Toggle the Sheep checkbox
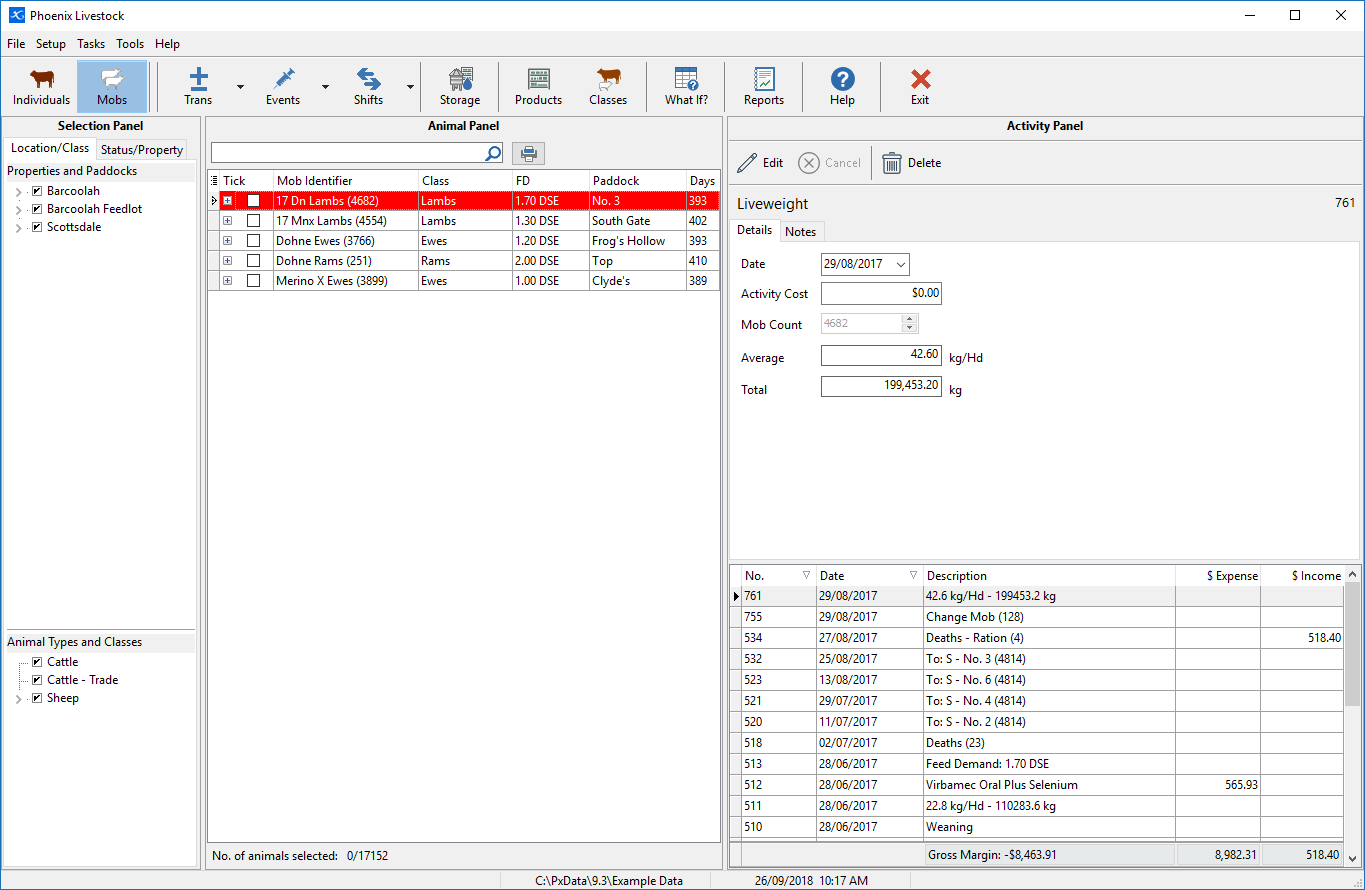 point(37,698)
